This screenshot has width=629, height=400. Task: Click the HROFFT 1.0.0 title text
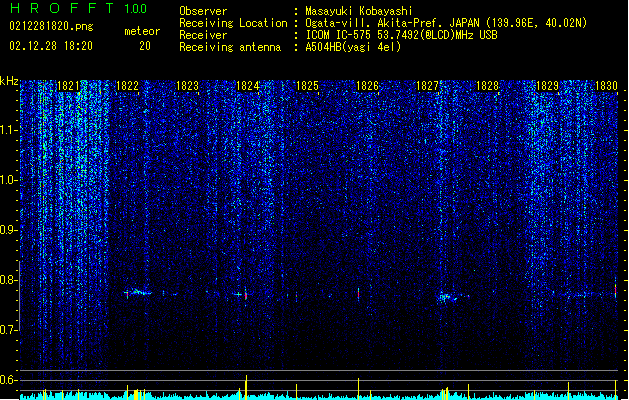tap(79, 8)
